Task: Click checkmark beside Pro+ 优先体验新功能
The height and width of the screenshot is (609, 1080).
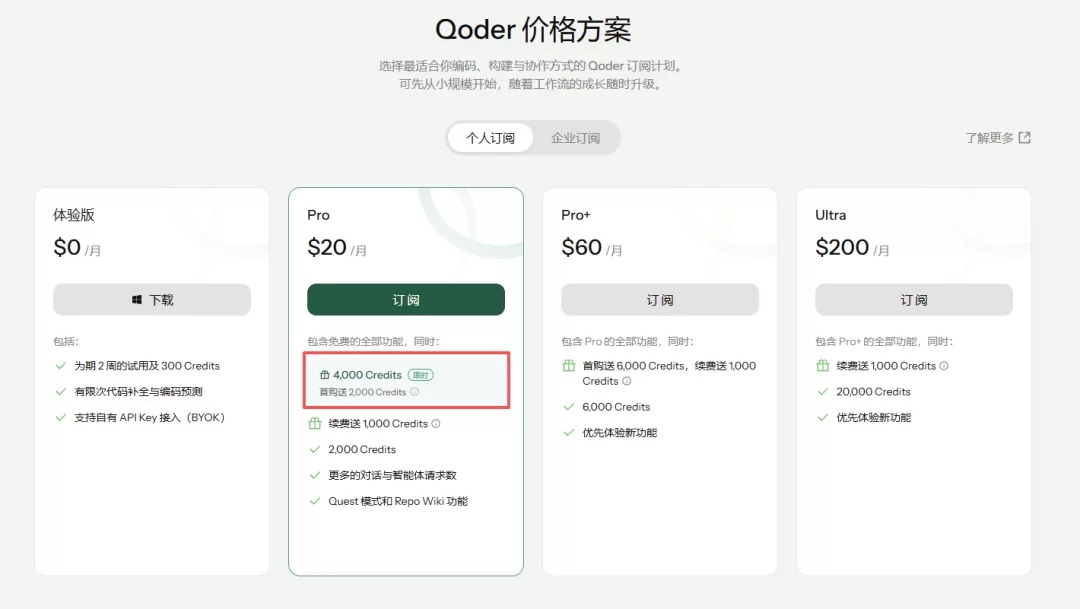Action: [x=569, y=433]
